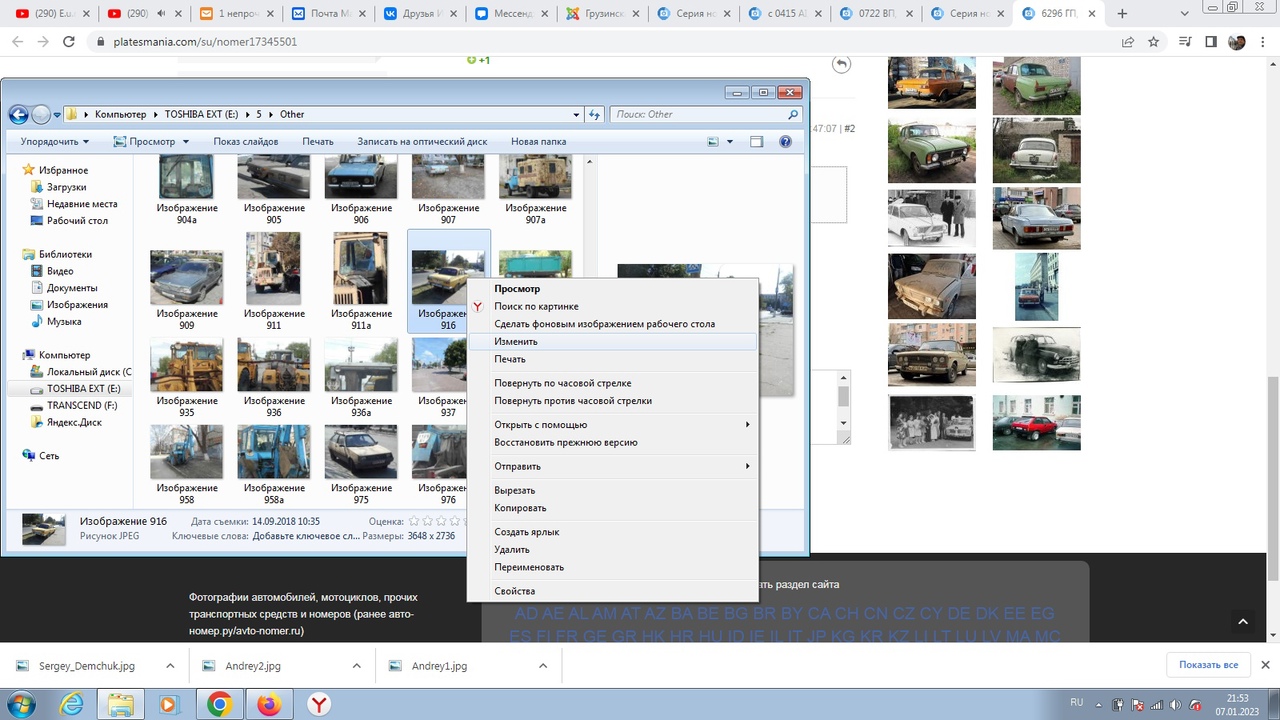Click the Показать все downloads button
The image size is (1280, 720).
1208,665
